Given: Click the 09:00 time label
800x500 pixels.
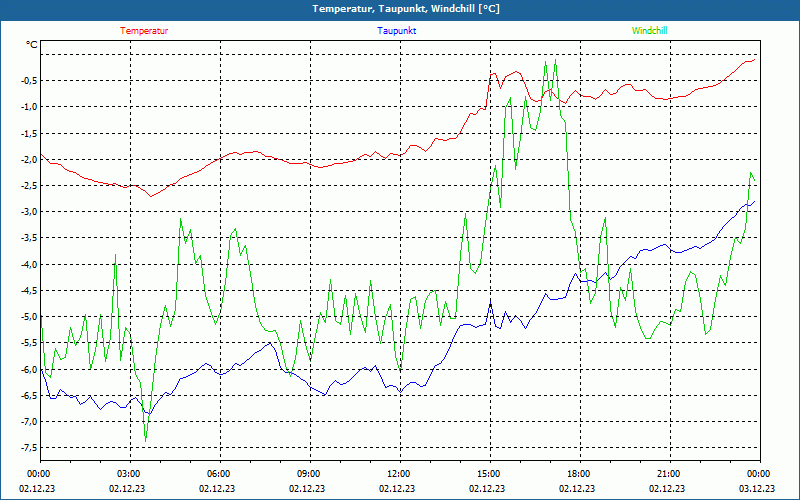Looking at the screenshot, I should click(x=309, y=474).
